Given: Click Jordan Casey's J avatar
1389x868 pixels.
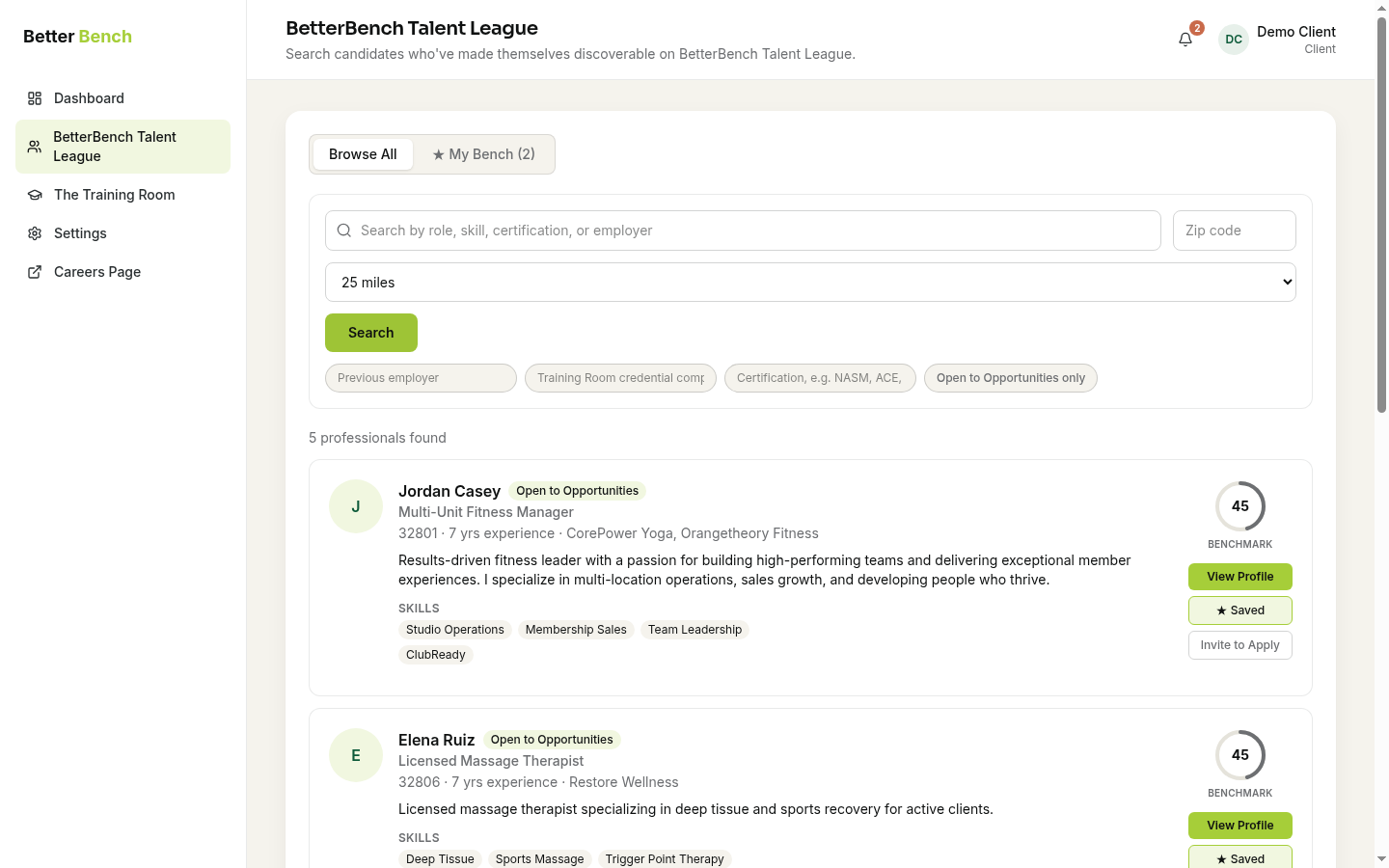Looking at the screenshot, I should [x=356, y=506].
